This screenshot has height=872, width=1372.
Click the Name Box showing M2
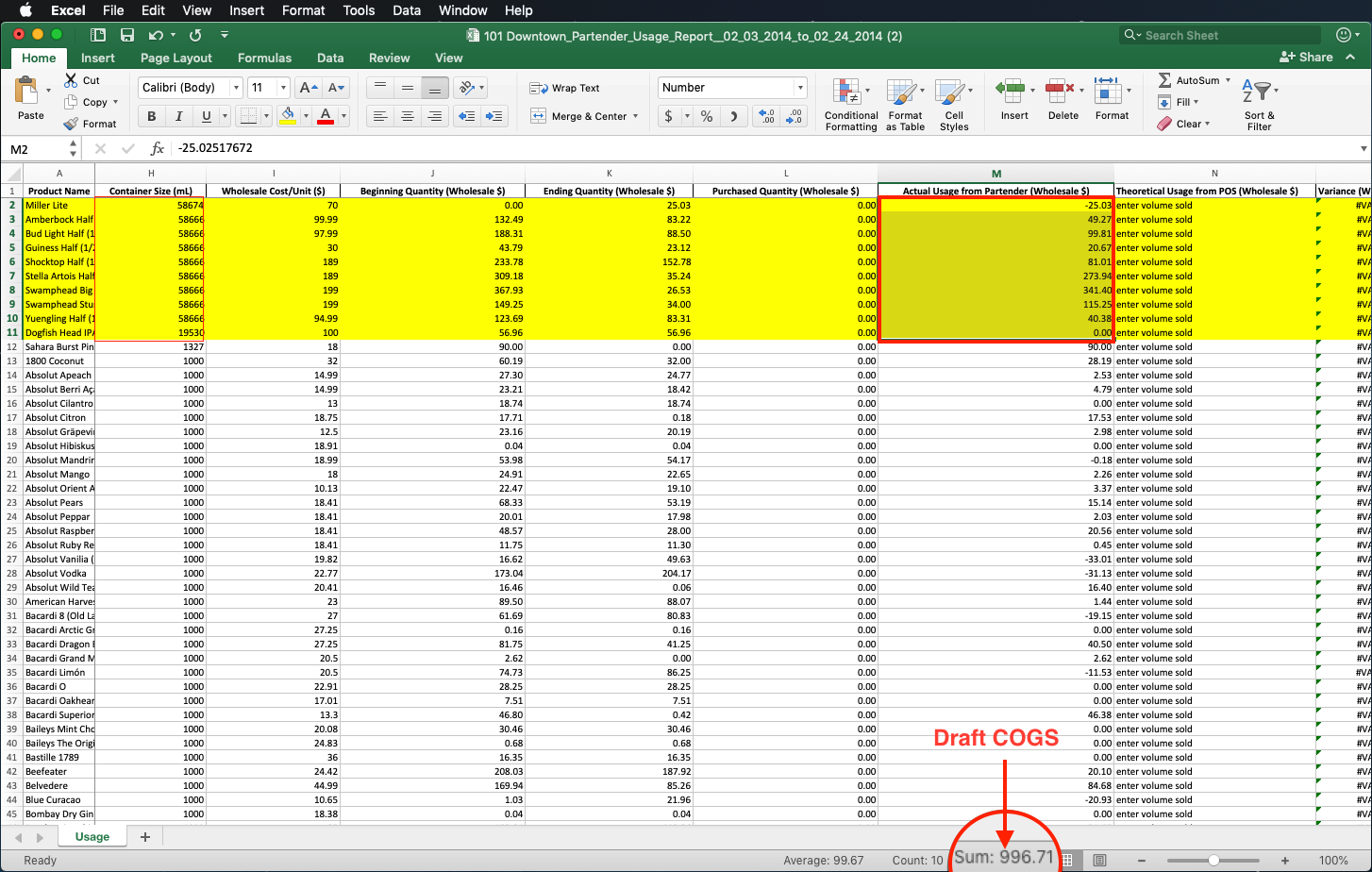pos(35,148)
